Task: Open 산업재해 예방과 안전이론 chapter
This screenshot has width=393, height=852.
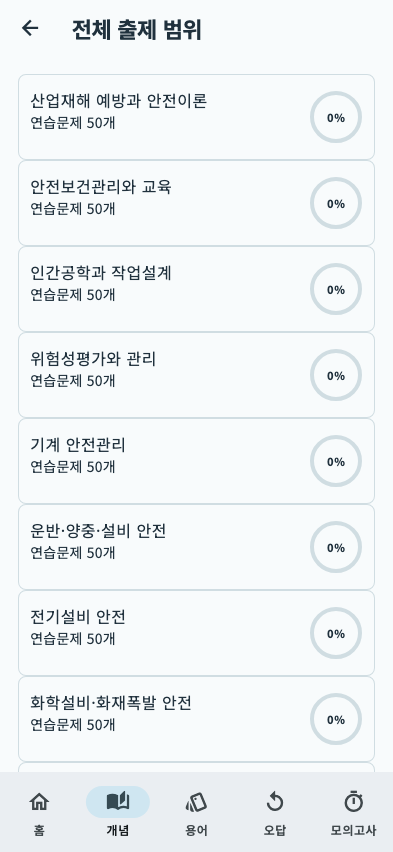Action: 196,117
